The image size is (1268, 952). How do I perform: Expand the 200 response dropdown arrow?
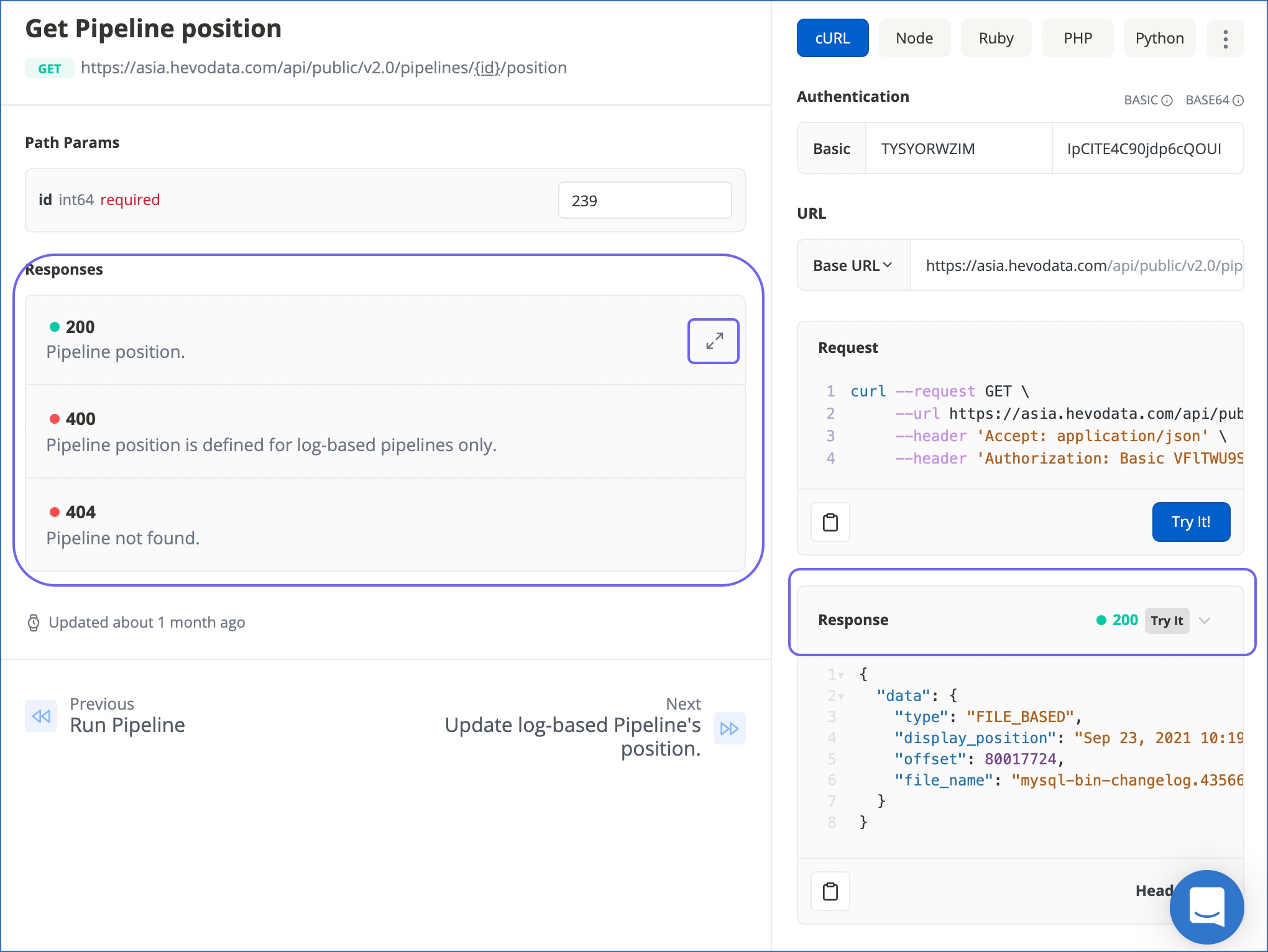pos(714,338)
